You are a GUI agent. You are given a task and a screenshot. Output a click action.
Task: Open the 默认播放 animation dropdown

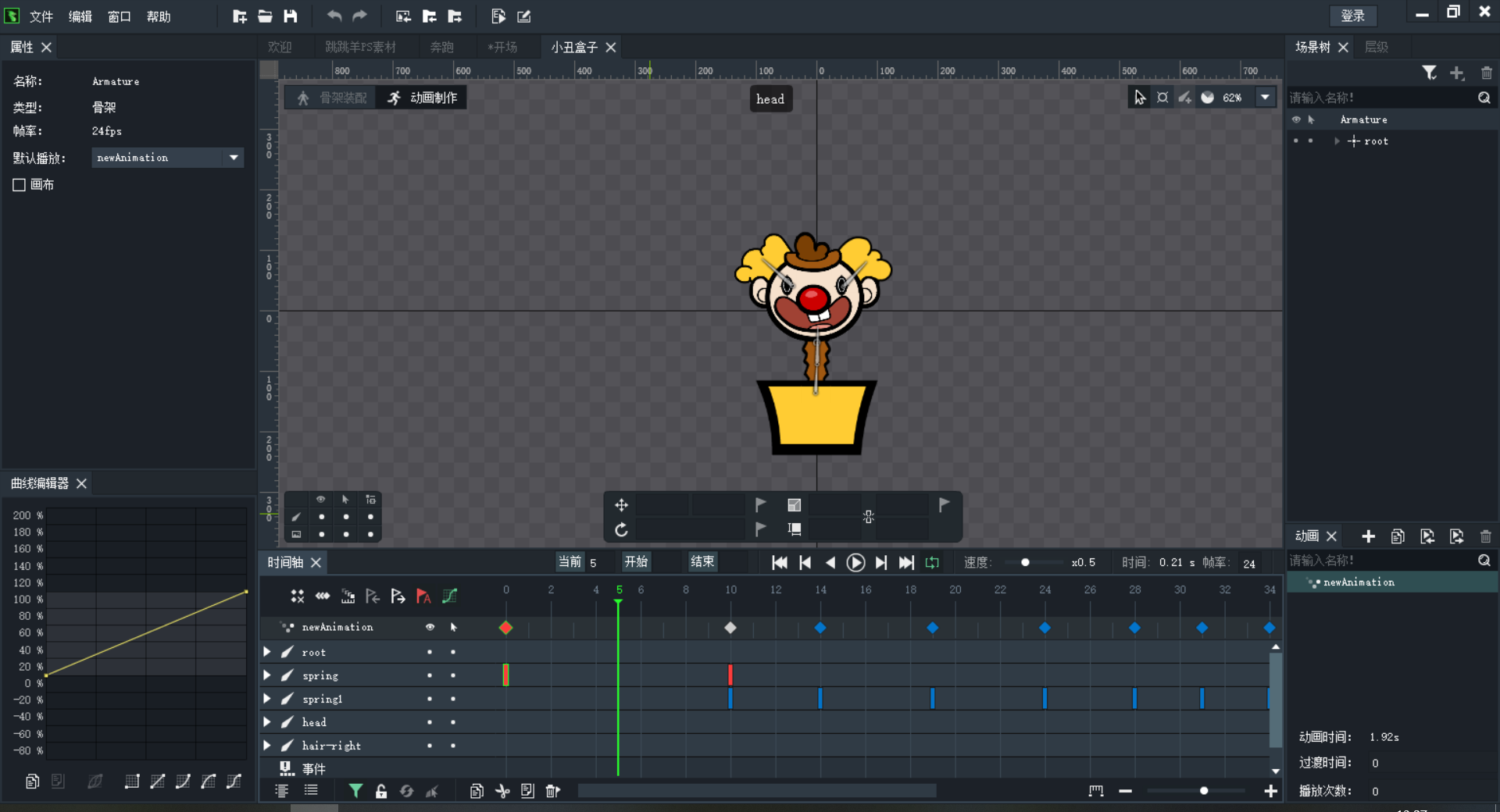tap(234, 158)
